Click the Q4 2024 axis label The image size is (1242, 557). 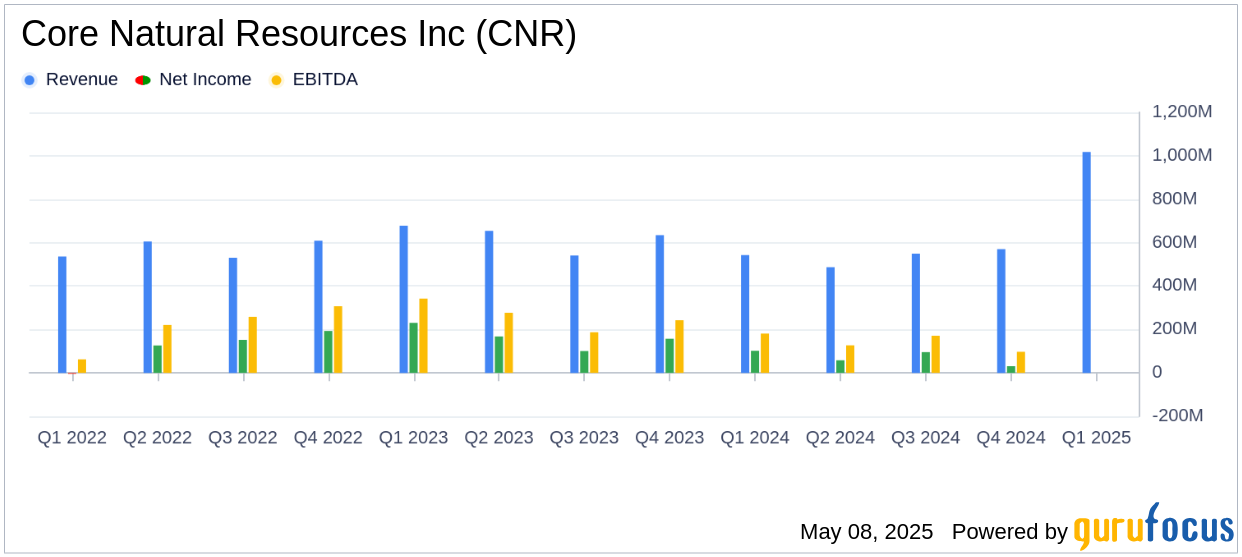click(x=1011, y=438)
